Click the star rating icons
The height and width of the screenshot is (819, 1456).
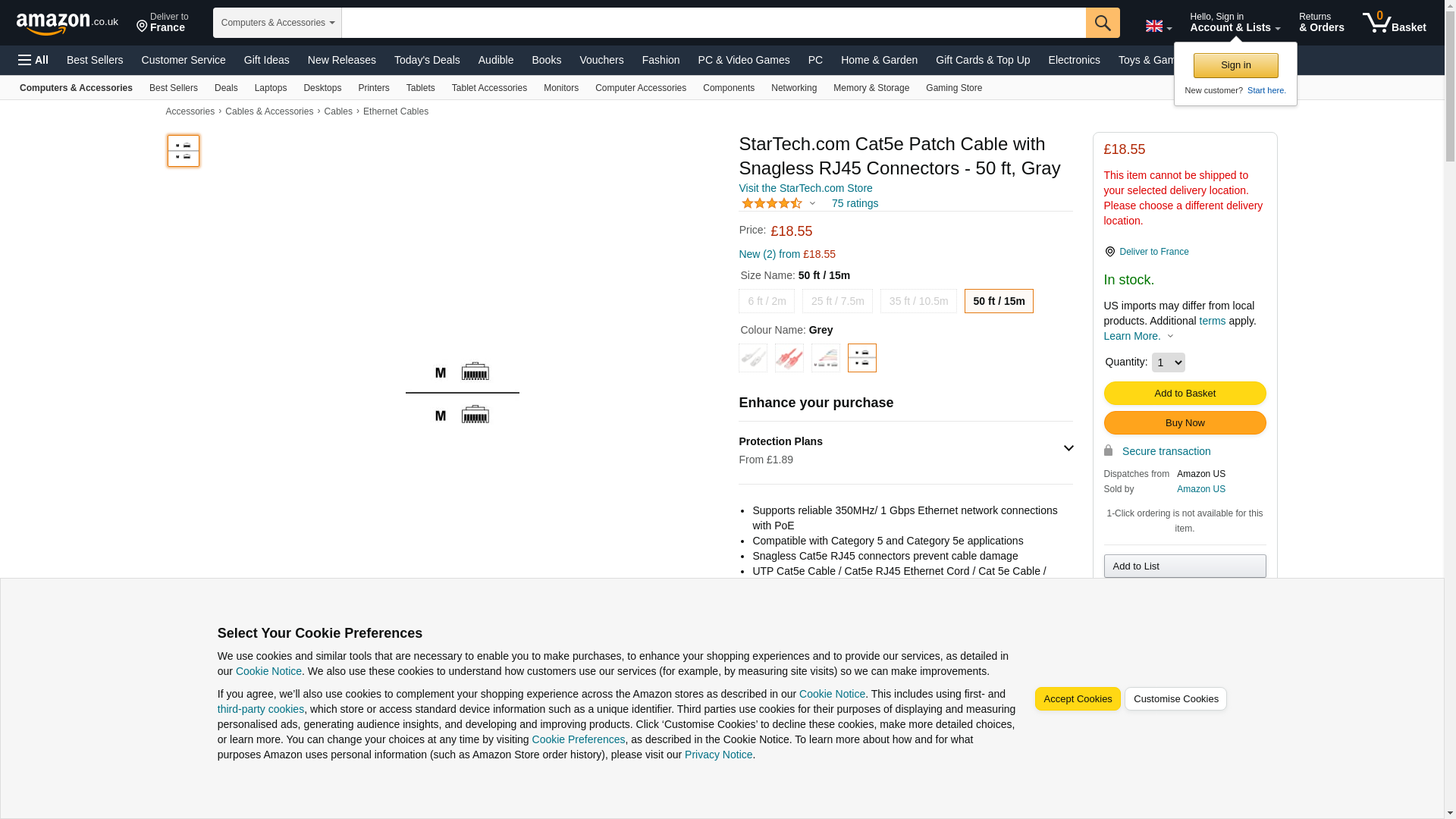pyautogui.click(x=771, y=203)
